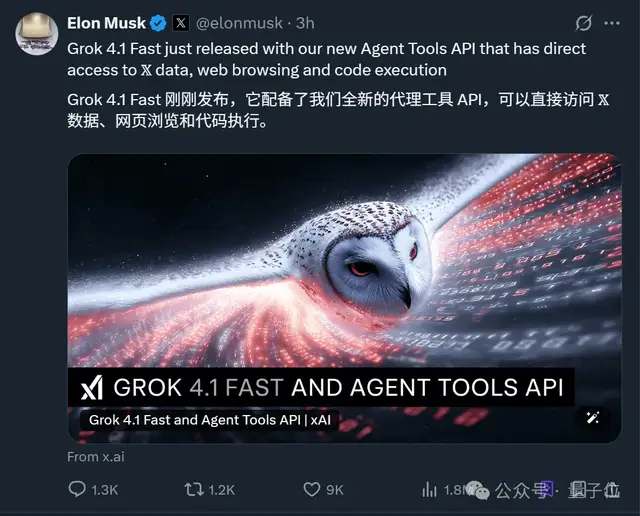Open the From x.ai source link

[96, 457]
